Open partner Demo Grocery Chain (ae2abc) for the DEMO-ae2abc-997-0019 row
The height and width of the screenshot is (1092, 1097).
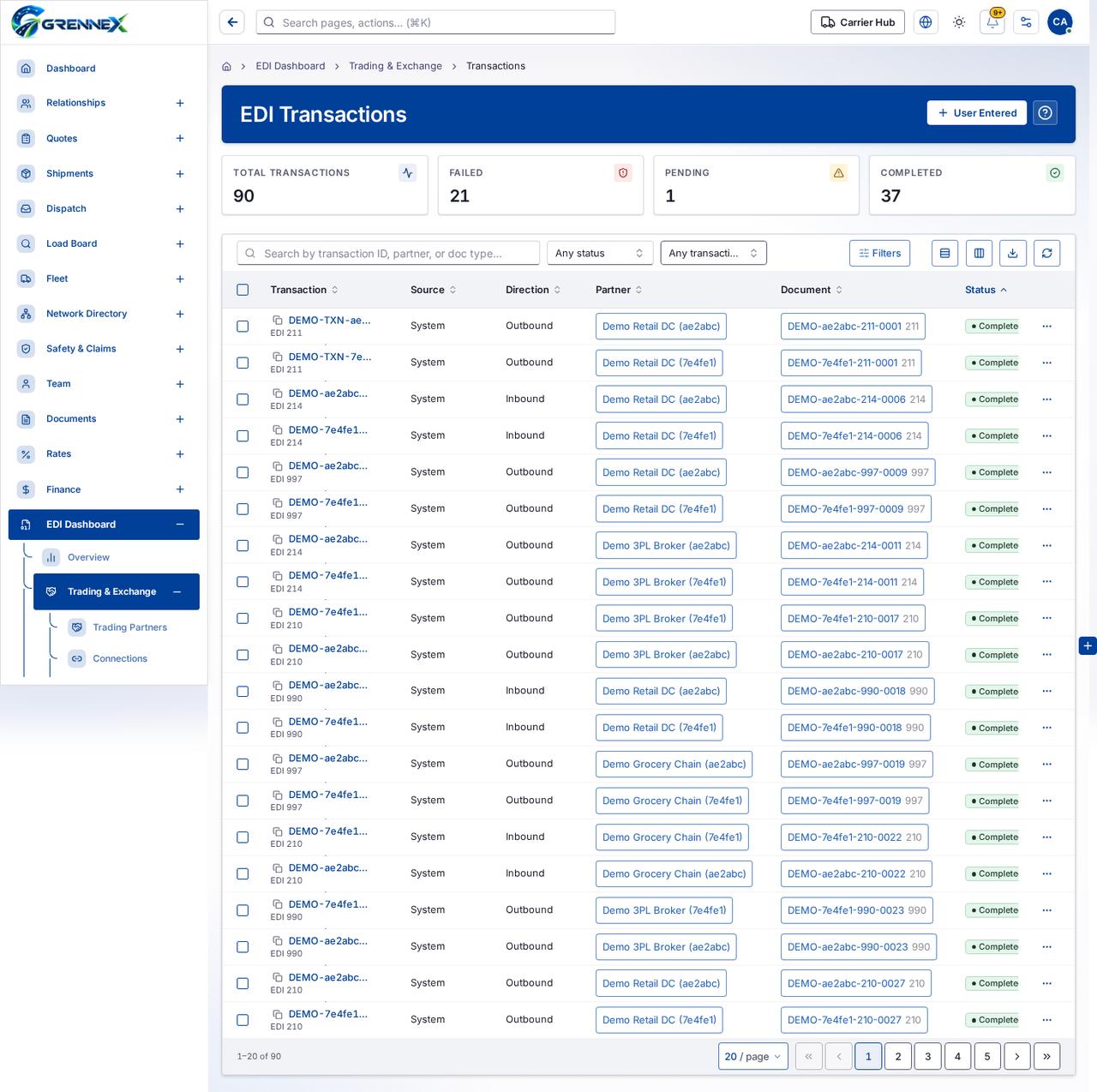(674, 765)
